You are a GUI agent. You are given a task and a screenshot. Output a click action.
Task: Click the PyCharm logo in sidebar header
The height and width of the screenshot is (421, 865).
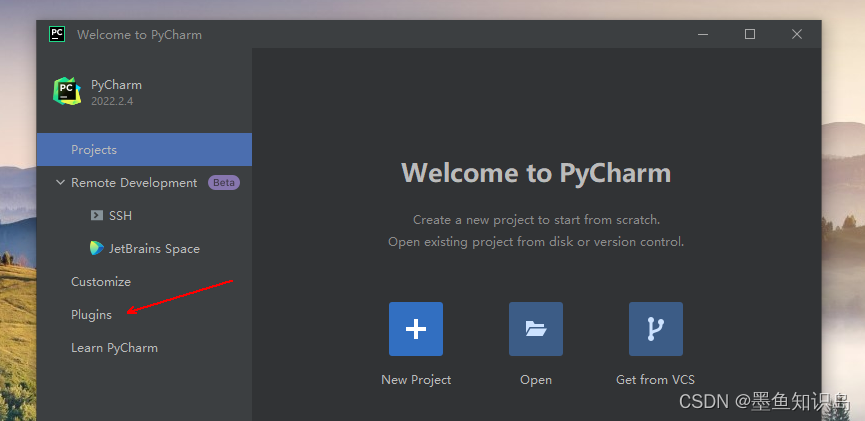[67, 91]
